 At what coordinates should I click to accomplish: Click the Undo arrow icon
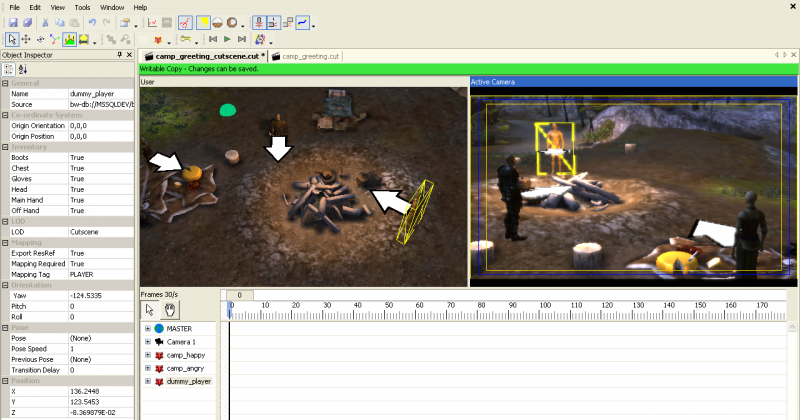(x=92, y=22)
